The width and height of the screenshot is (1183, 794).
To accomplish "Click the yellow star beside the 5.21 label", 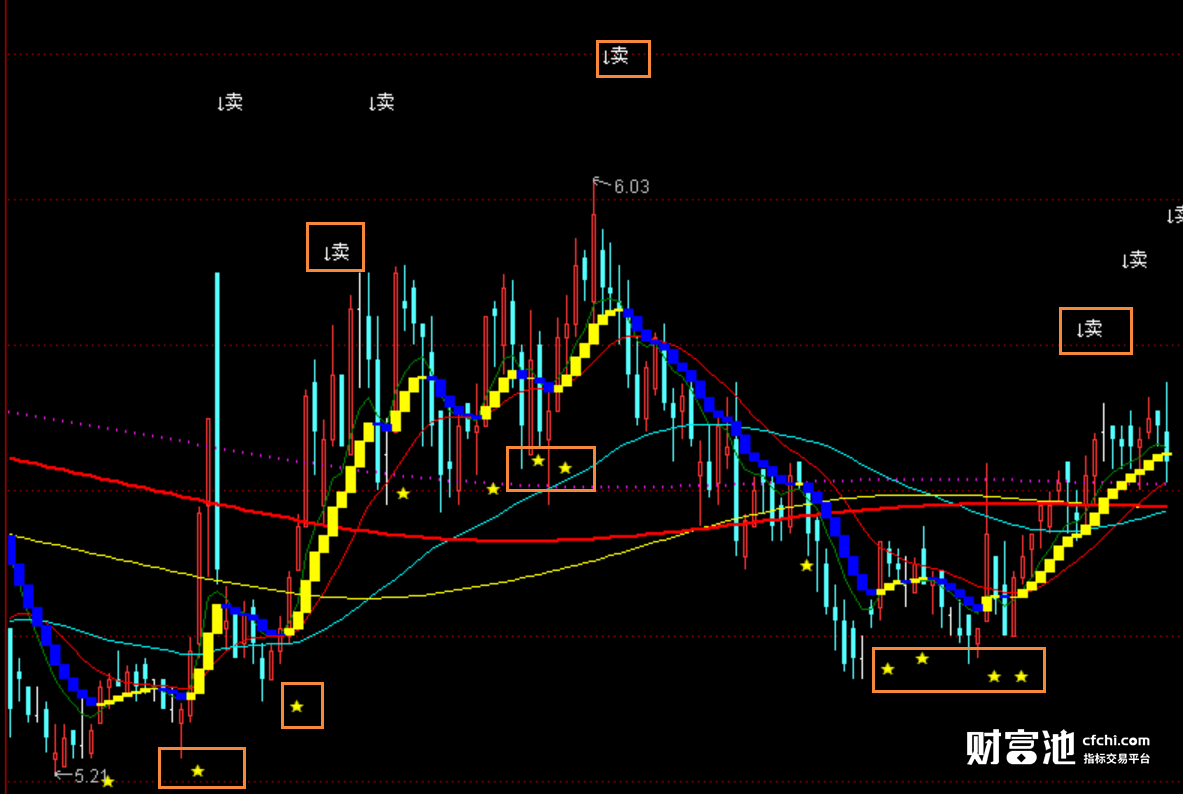I will point(108,781).
